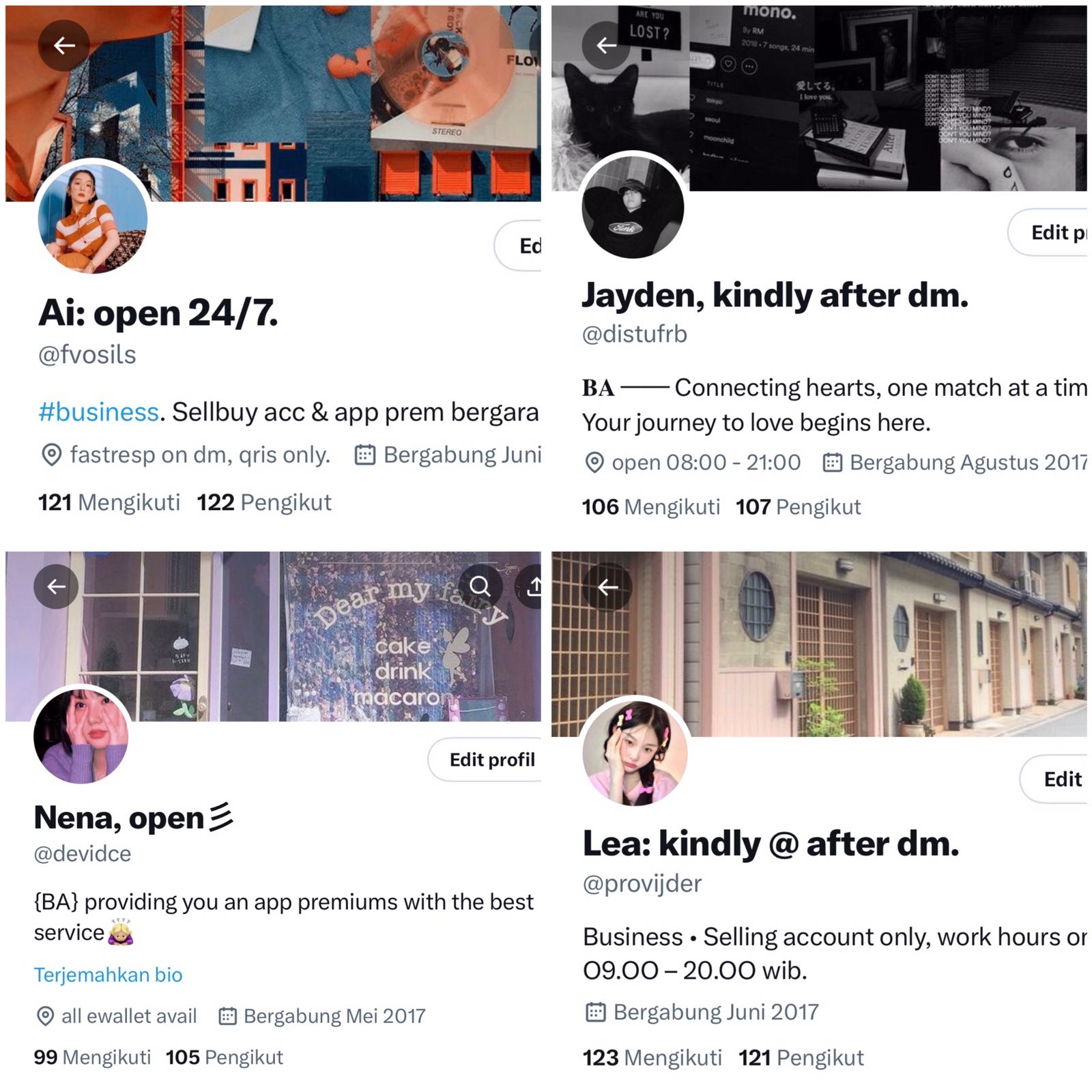The height and width of the screenshot is (1092, 1092).
Task: View Lea's profile picture avatar
Action: tap(635, 753)
